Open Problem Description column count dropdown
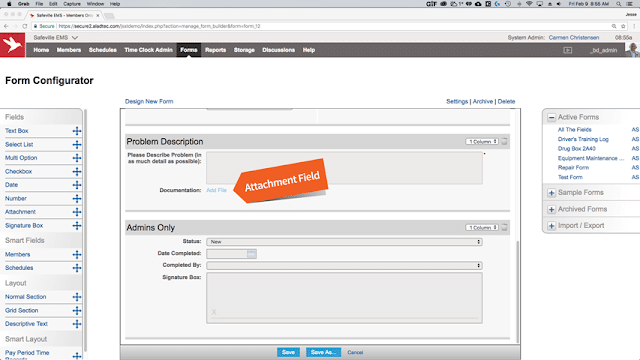Image resolution: width=640 pixels, height=360 pixels. tap(482, 141)
